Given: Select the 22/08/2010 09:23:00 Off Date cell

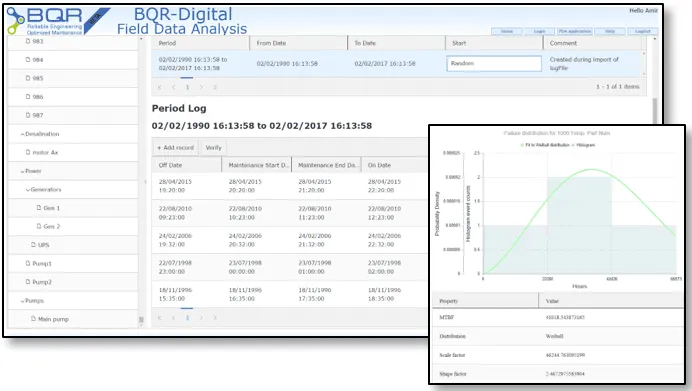Looking at the screenshot, I should pos(187,213).
